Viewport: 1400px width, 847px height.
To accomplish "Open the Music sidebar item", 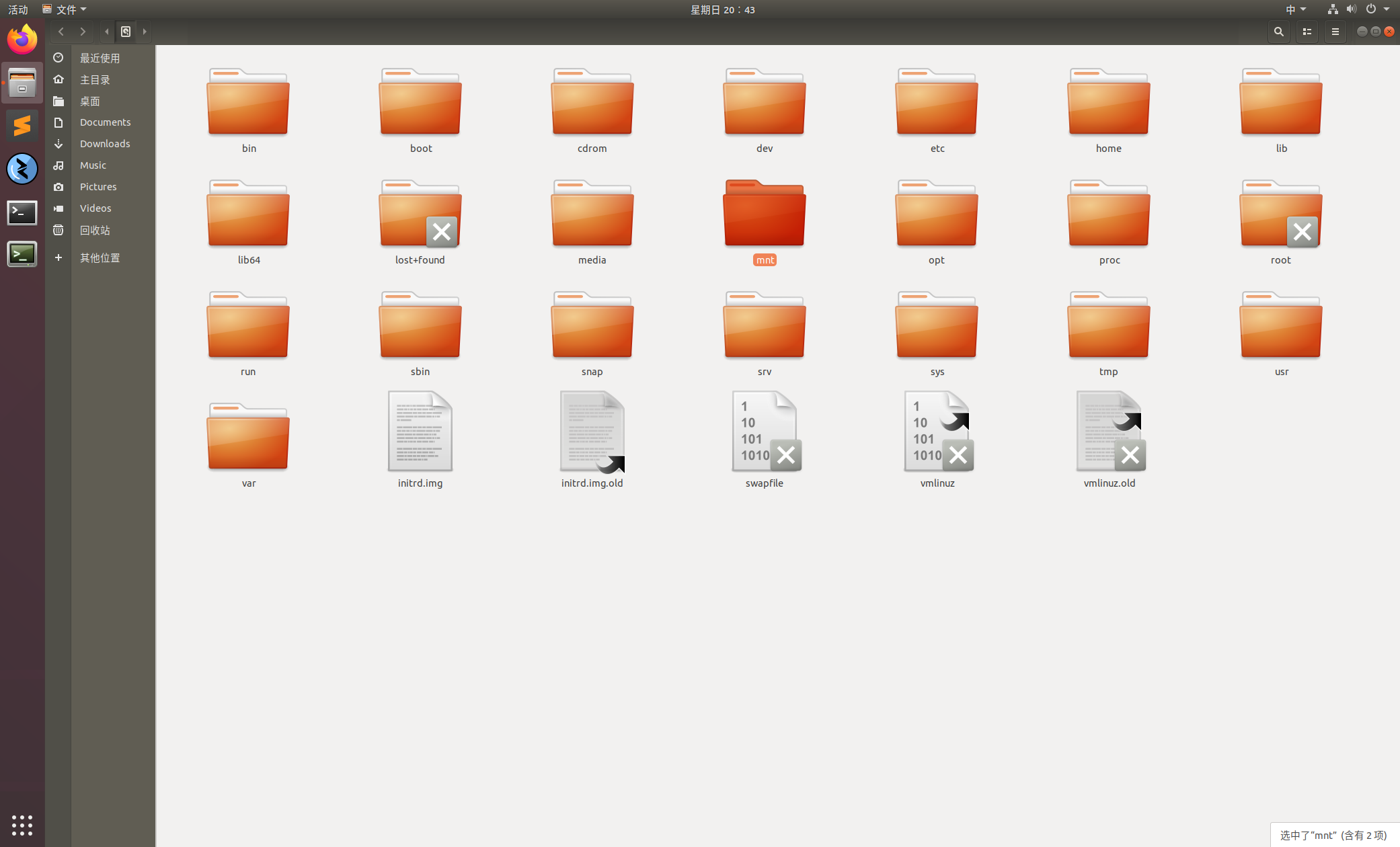I will click(x=93, y=165).
